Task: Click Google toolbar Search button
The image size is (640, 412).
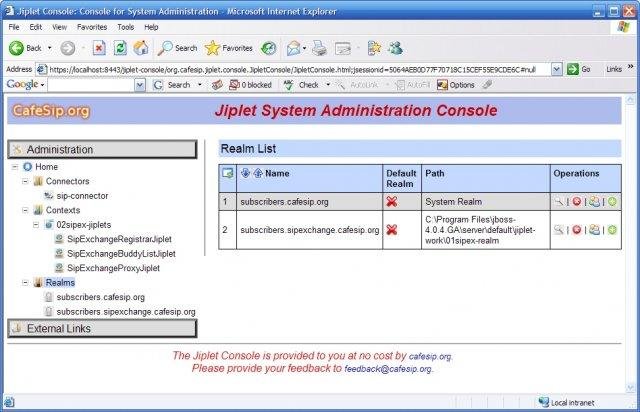Action: (172, 85)
